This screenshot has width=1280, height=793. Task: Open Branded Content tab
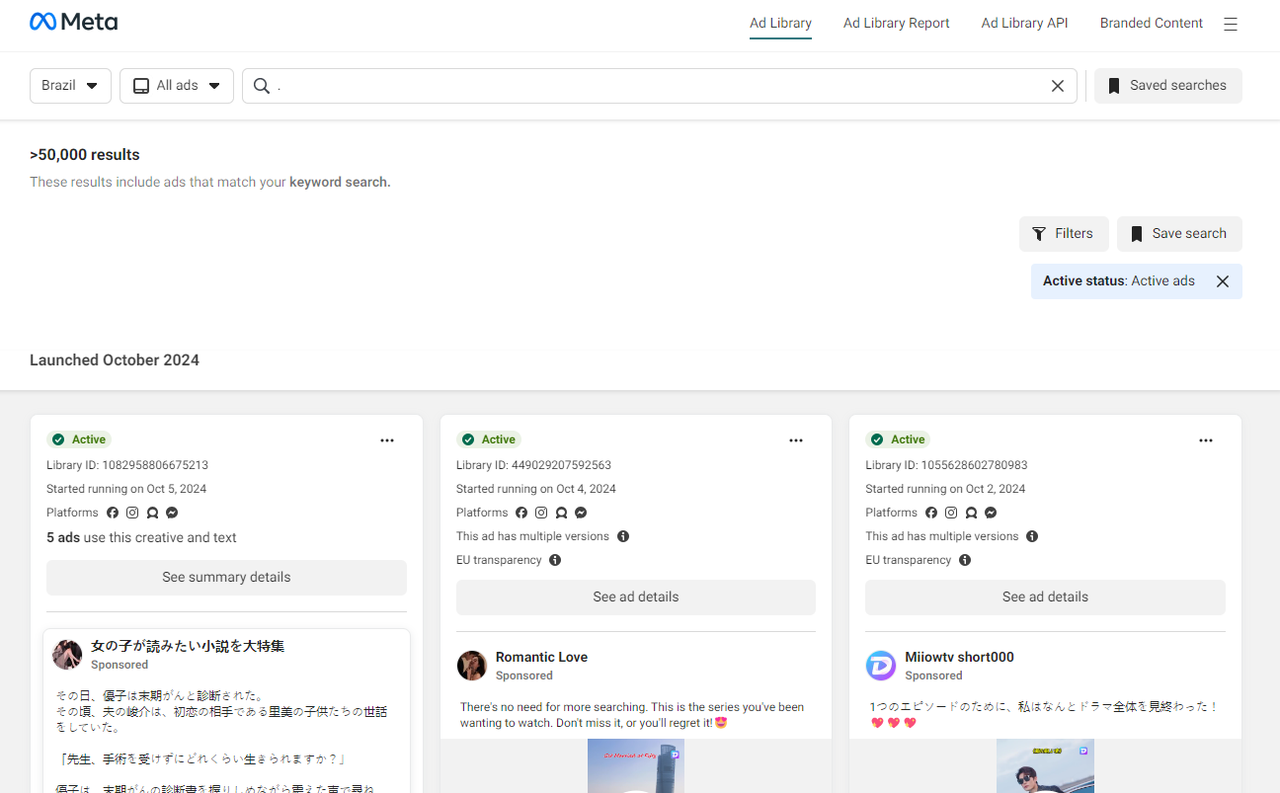(1151, 23)
